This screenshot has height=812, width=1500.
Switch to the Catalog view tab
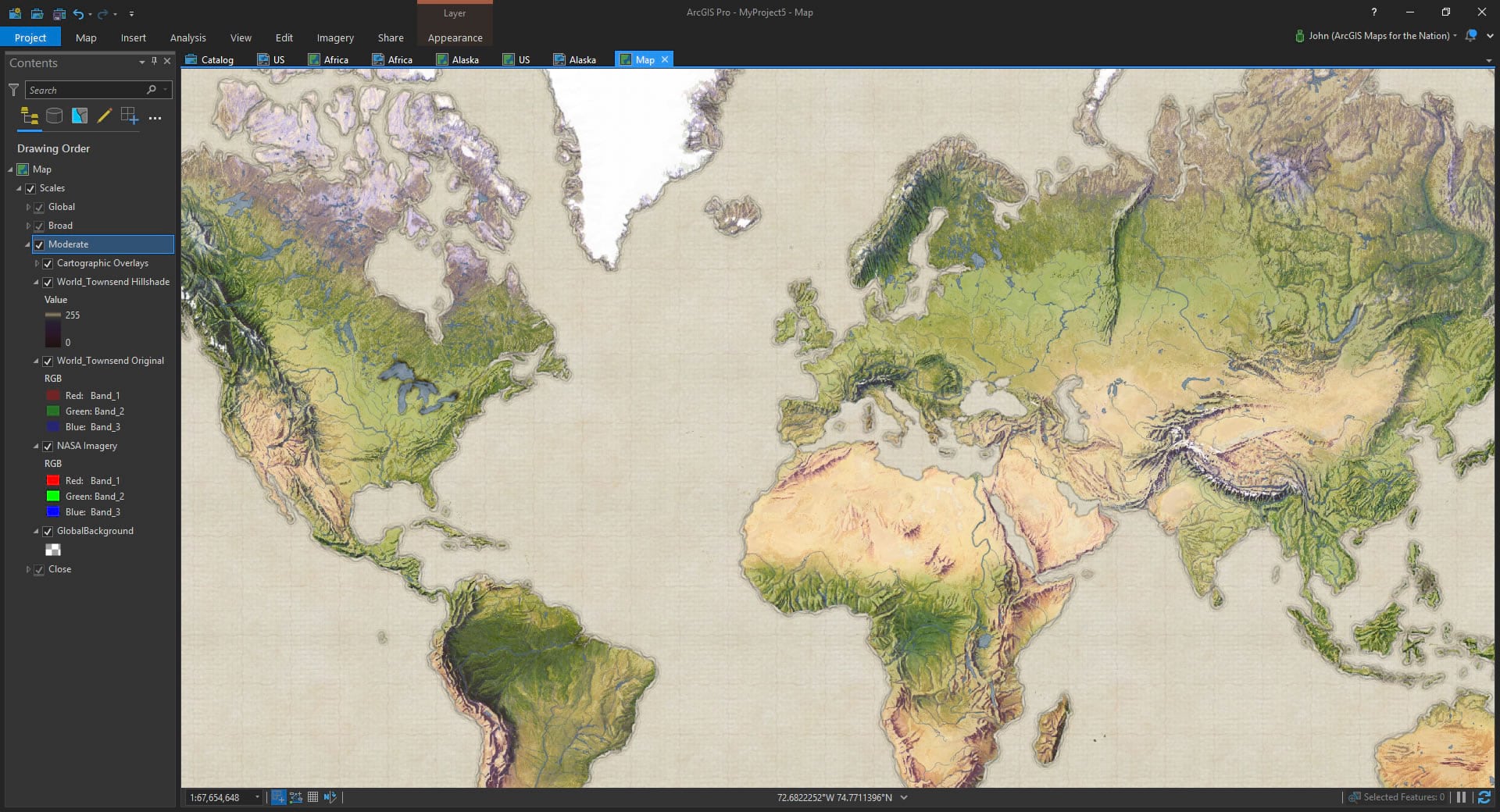[x=209, y=59]
